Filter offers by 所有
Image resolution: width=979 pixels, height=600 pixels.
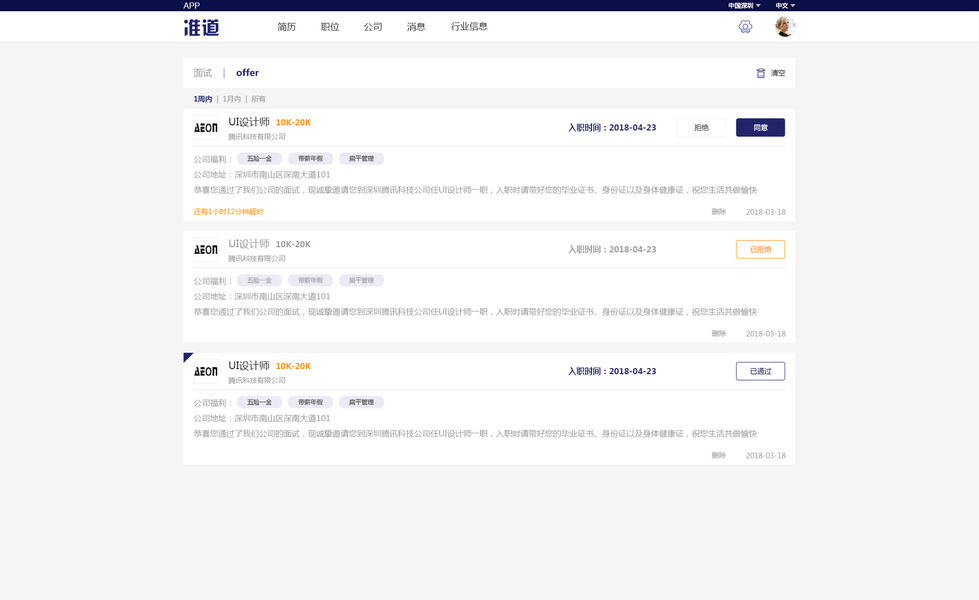pyautogui.click(x=258, y=99)
